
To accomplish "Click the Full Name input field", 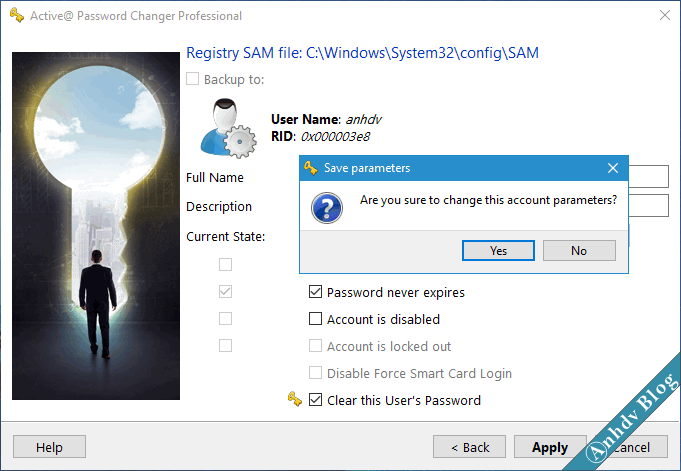I will point(648,176).
